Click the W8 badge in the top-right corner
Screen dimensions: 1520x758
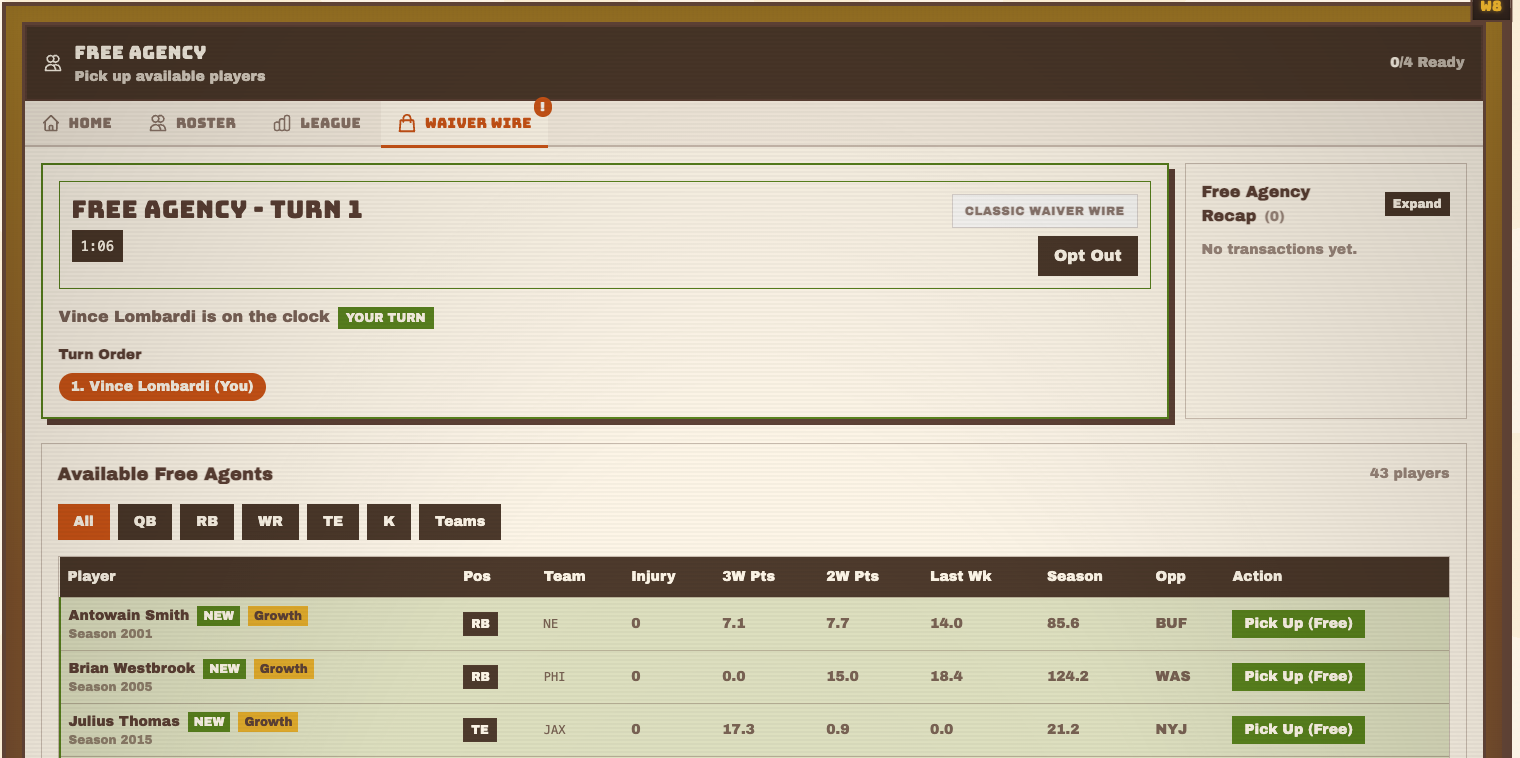(x=1489, y=8)
